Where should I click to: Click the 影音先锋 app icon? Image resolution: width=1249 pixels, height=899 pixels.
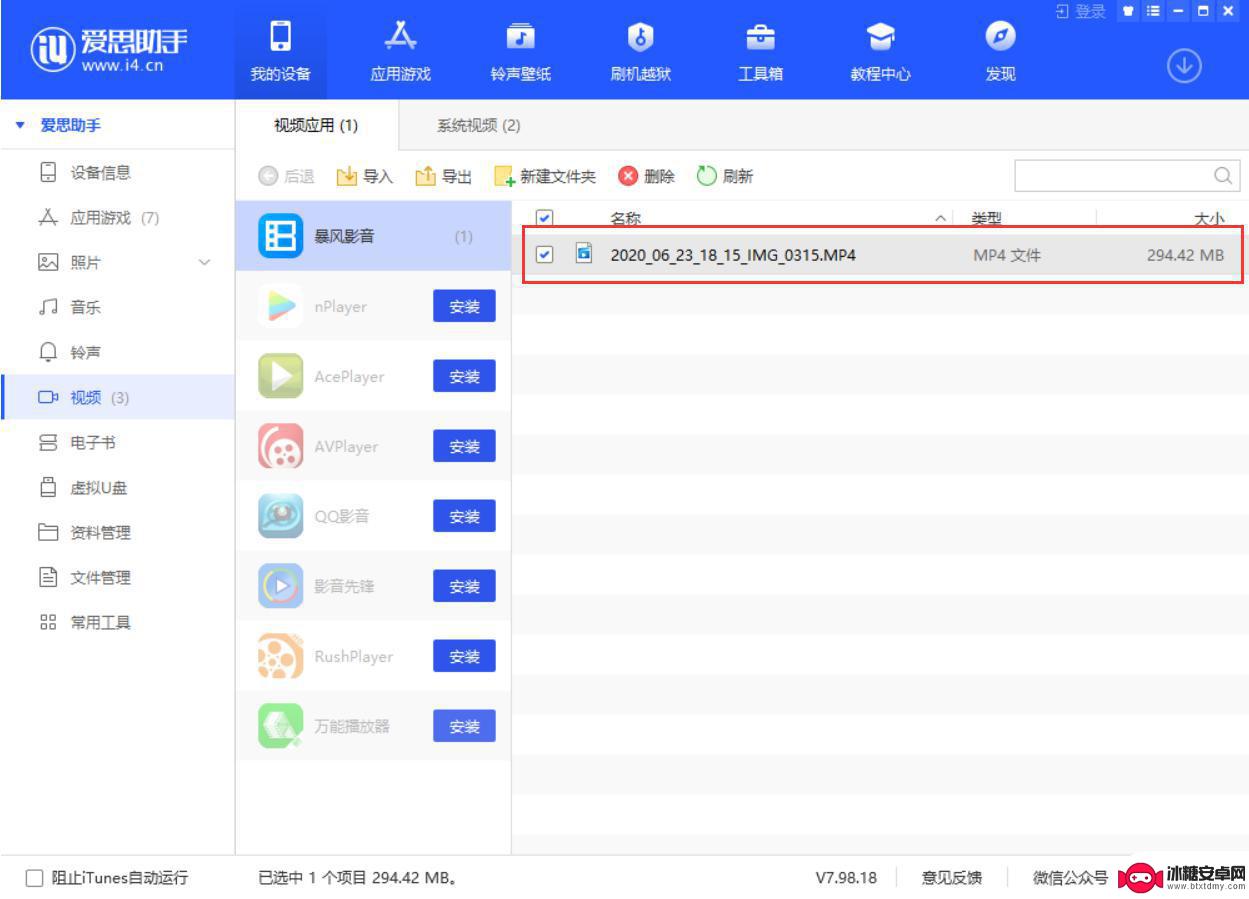(280, 586)
